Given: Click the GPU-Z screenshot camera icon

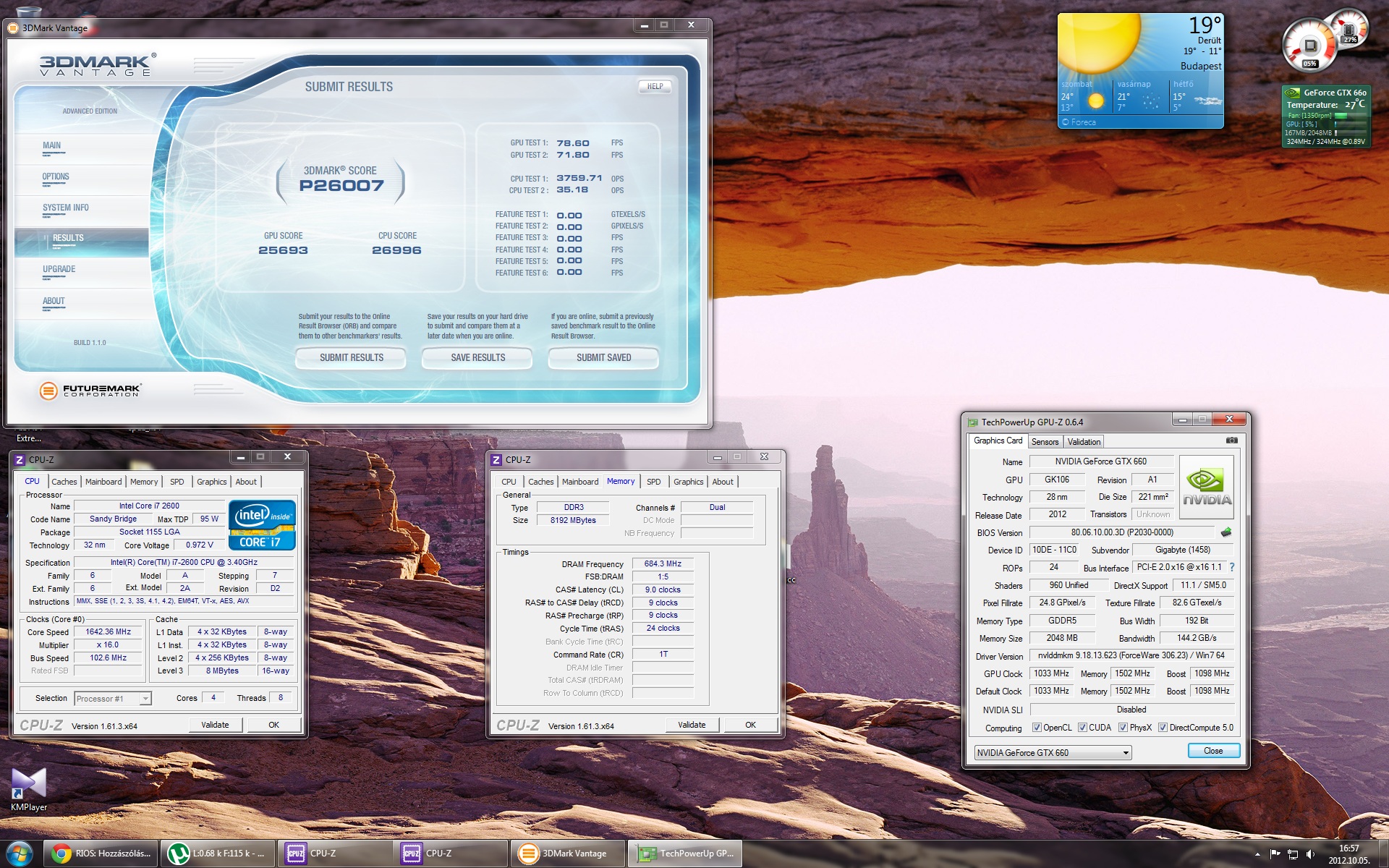Looking at the screenshot, I should [1231, 441].
